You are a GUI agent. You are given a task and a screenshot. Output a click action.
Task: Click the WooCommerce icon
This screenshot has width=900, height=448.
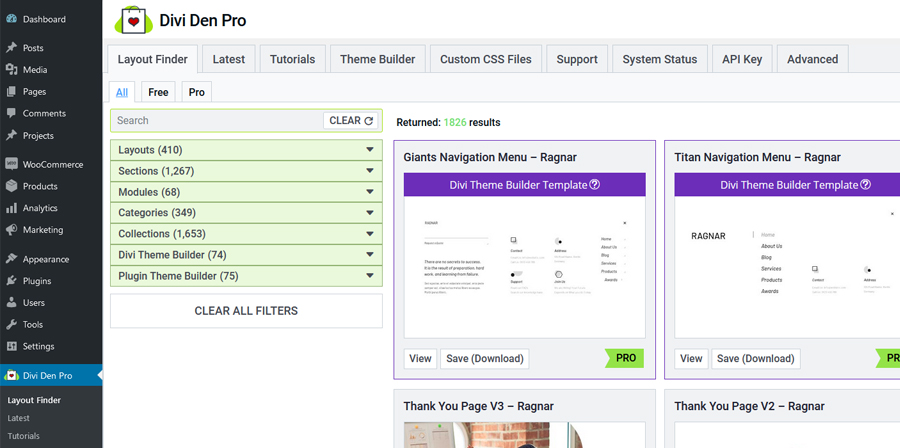pos(11,164)
